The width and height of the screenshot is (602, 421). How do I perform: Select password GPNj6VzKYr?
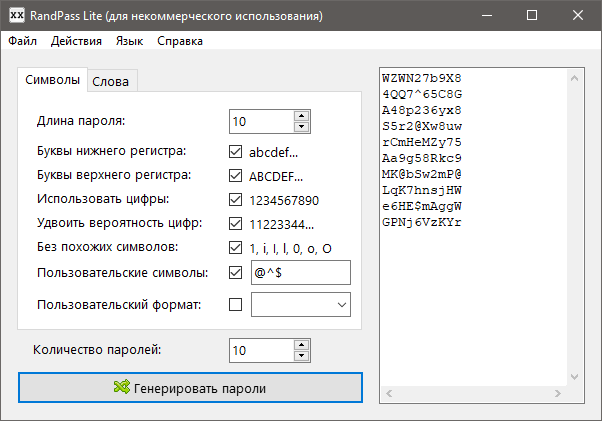(422, 222)
